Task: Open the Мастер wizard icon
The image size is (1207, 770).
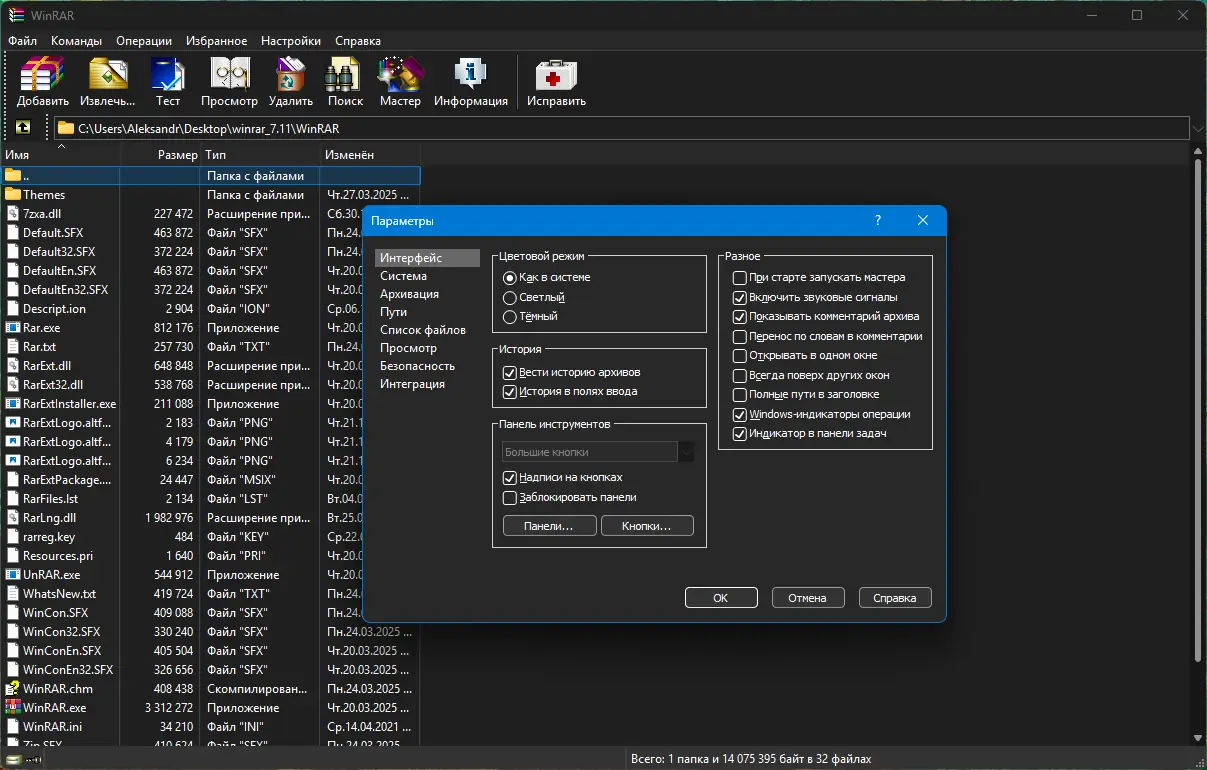Action: [400, 75]
